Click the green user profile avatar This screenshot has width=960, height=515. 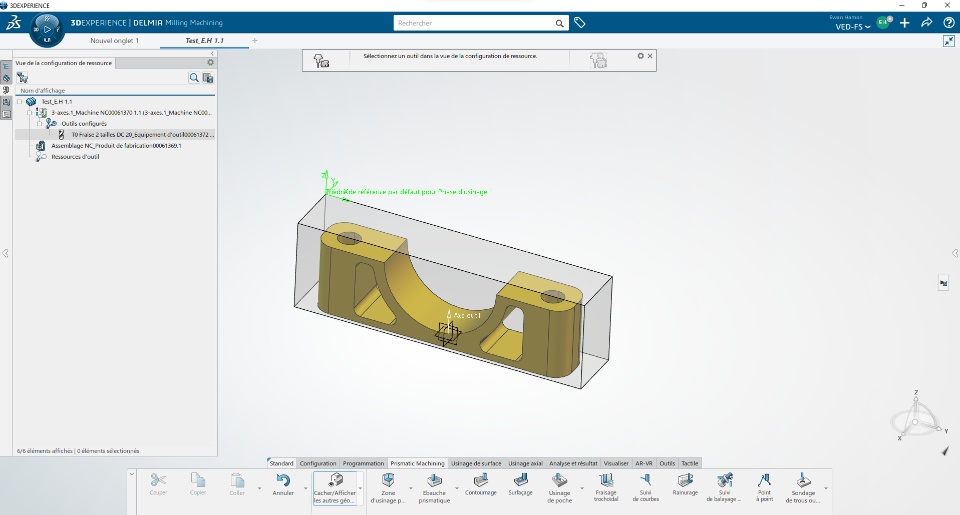pyautogui.click(x=883, y=23)
